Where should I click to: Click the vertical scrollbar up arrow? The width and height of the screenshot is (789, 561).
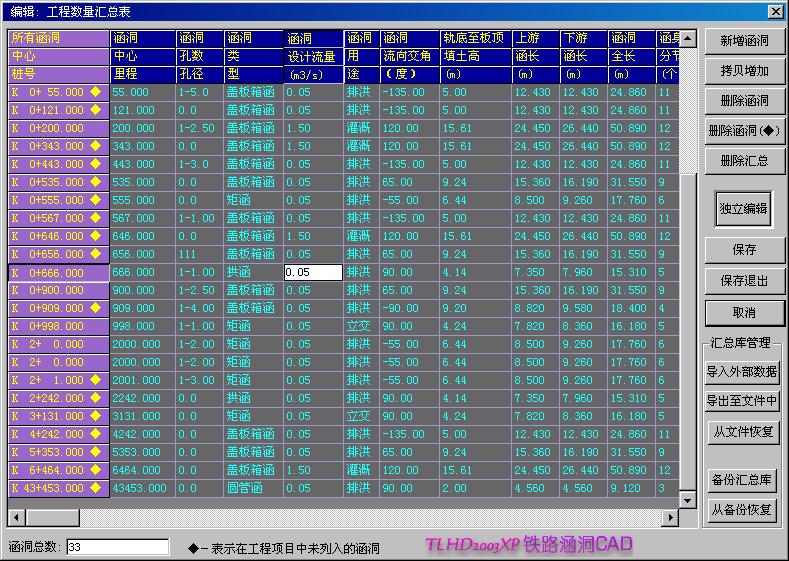tap(688, 38)
